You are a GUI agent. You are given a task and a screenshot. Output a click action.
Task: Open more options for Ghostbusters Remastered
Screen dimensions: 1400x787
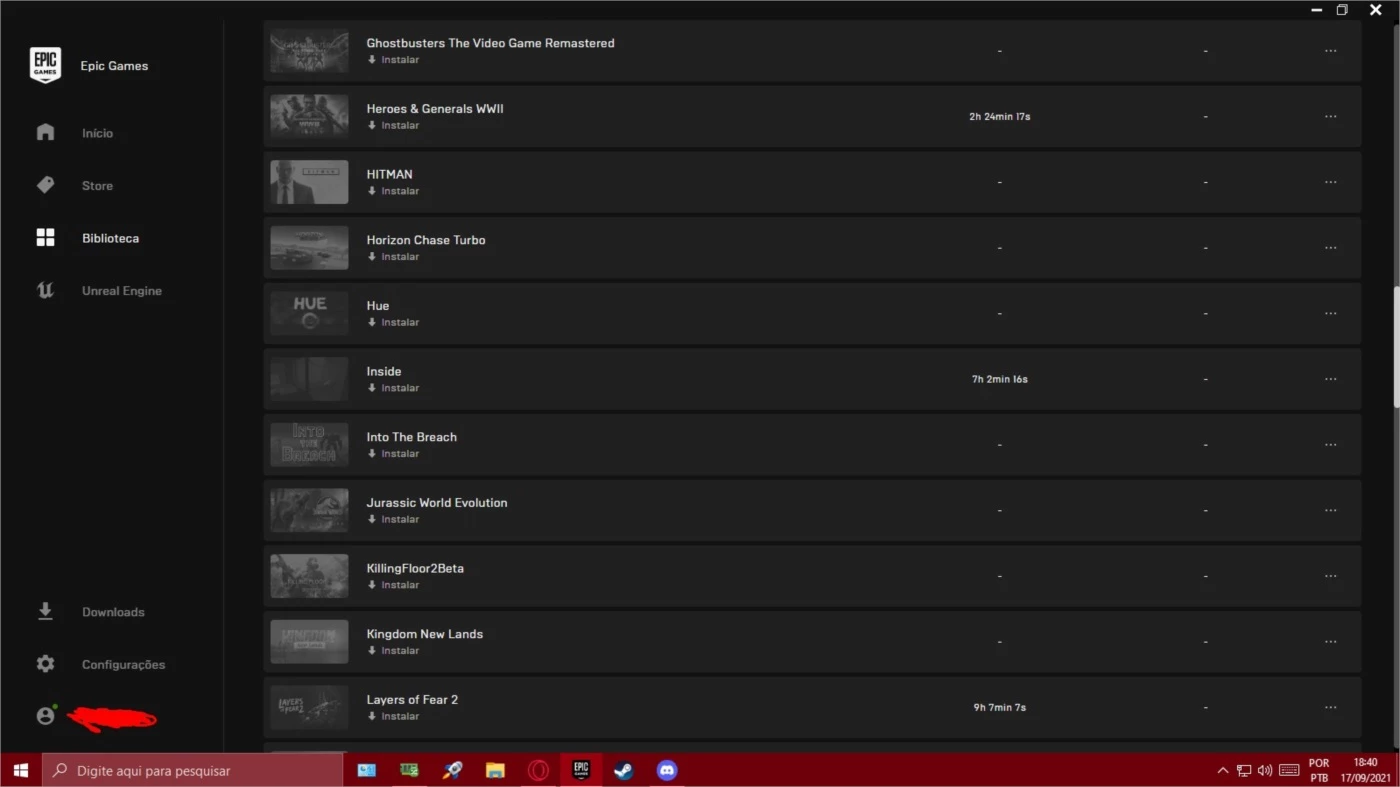[1330, 51]
